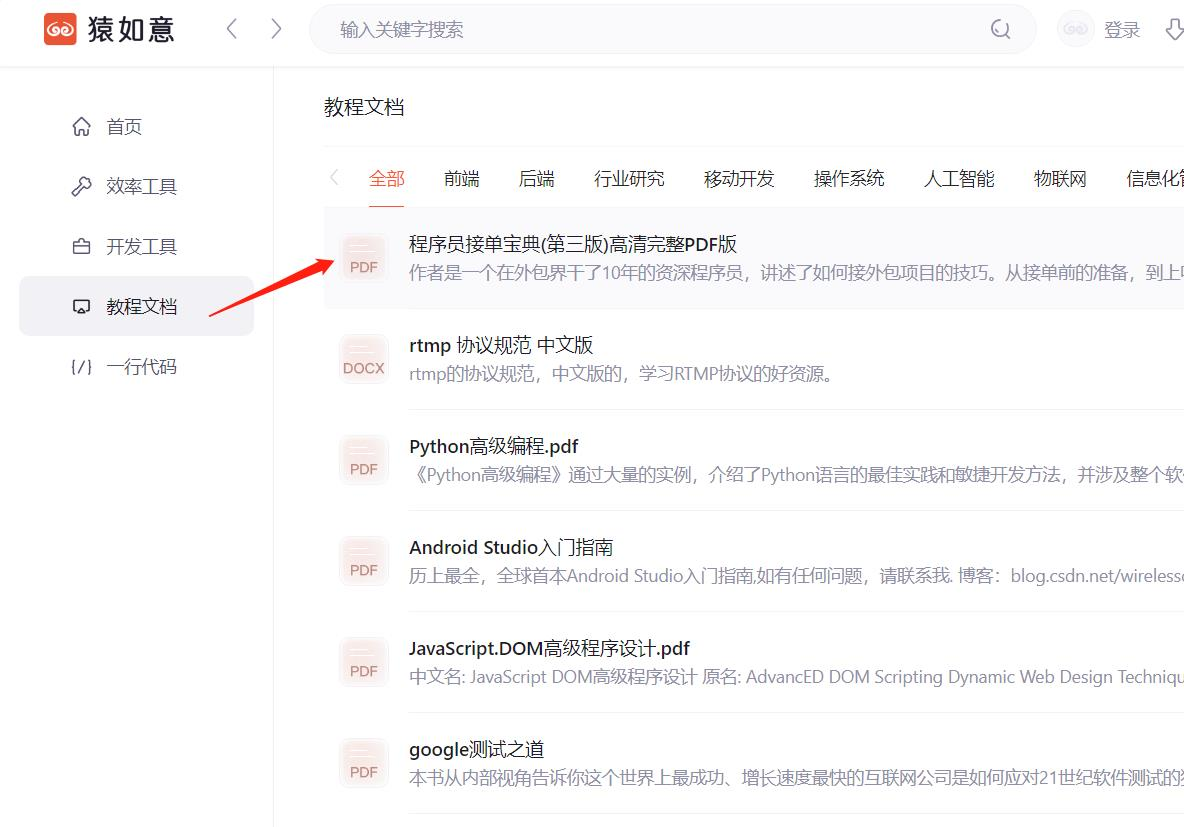Screen dimensions: 1184x827
Task: Click PDF icon of 程序员接单宝典
Action: pos(364,258)
